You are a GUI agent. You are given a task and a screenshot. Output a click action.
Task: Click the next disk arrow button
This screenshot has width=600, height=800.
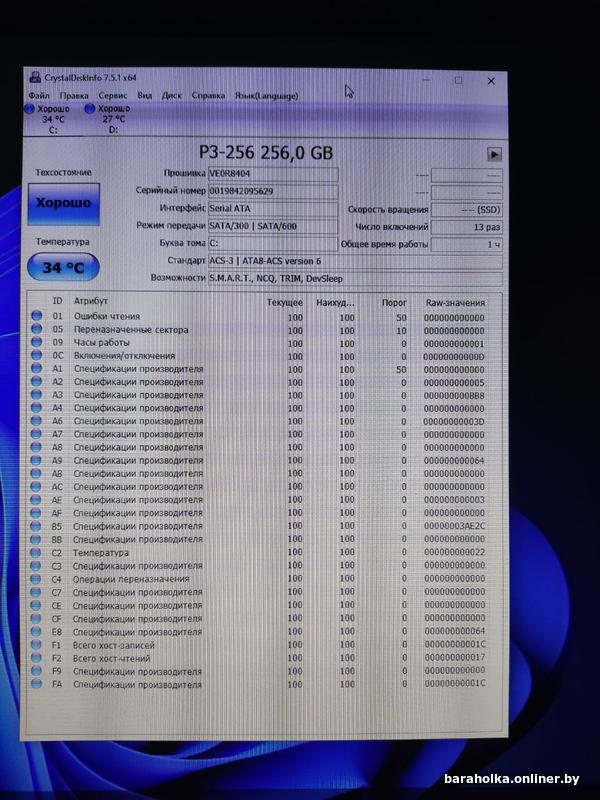click(494, 154)
